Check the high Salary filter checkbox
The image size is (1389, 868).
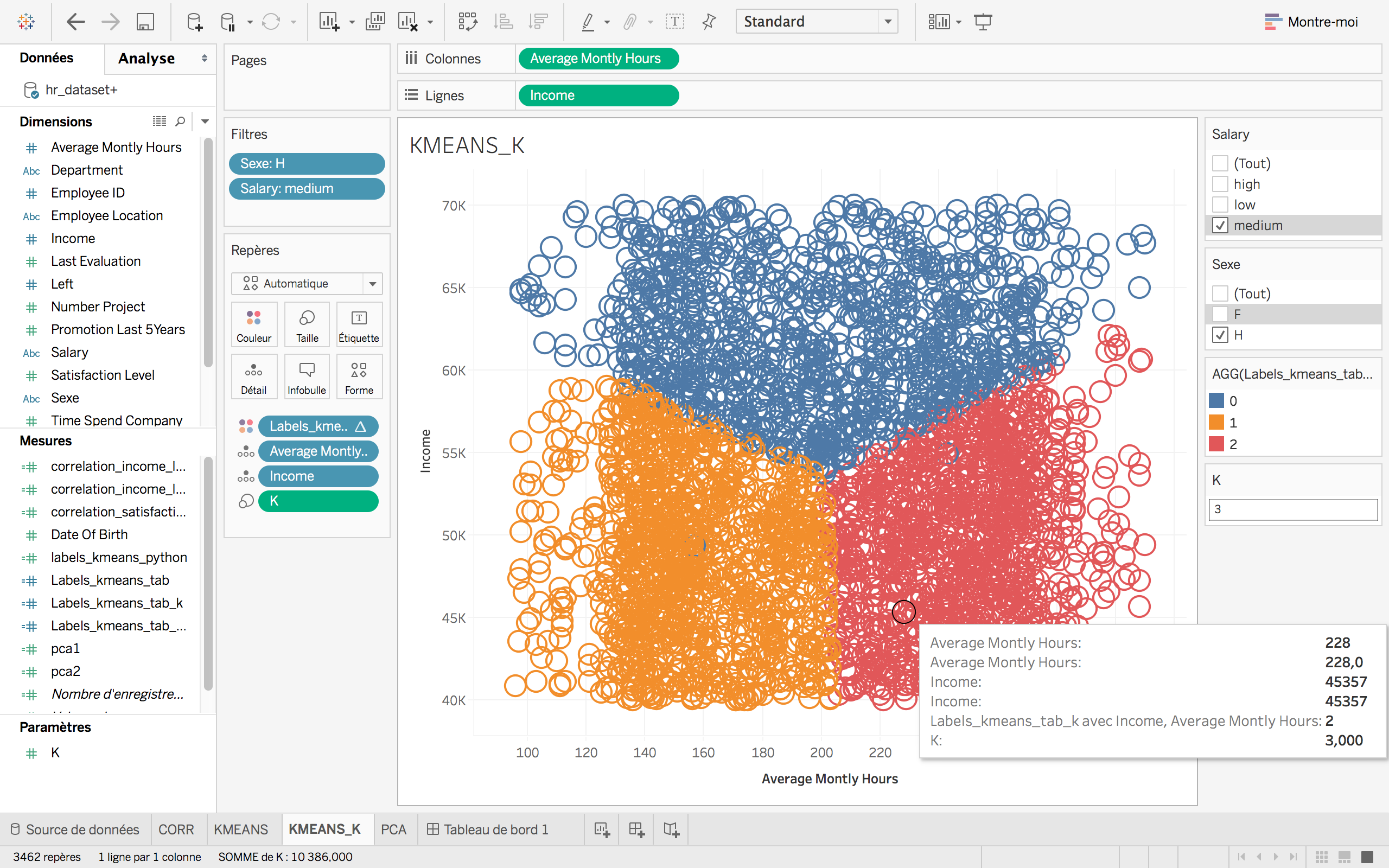click(1220, 184)
